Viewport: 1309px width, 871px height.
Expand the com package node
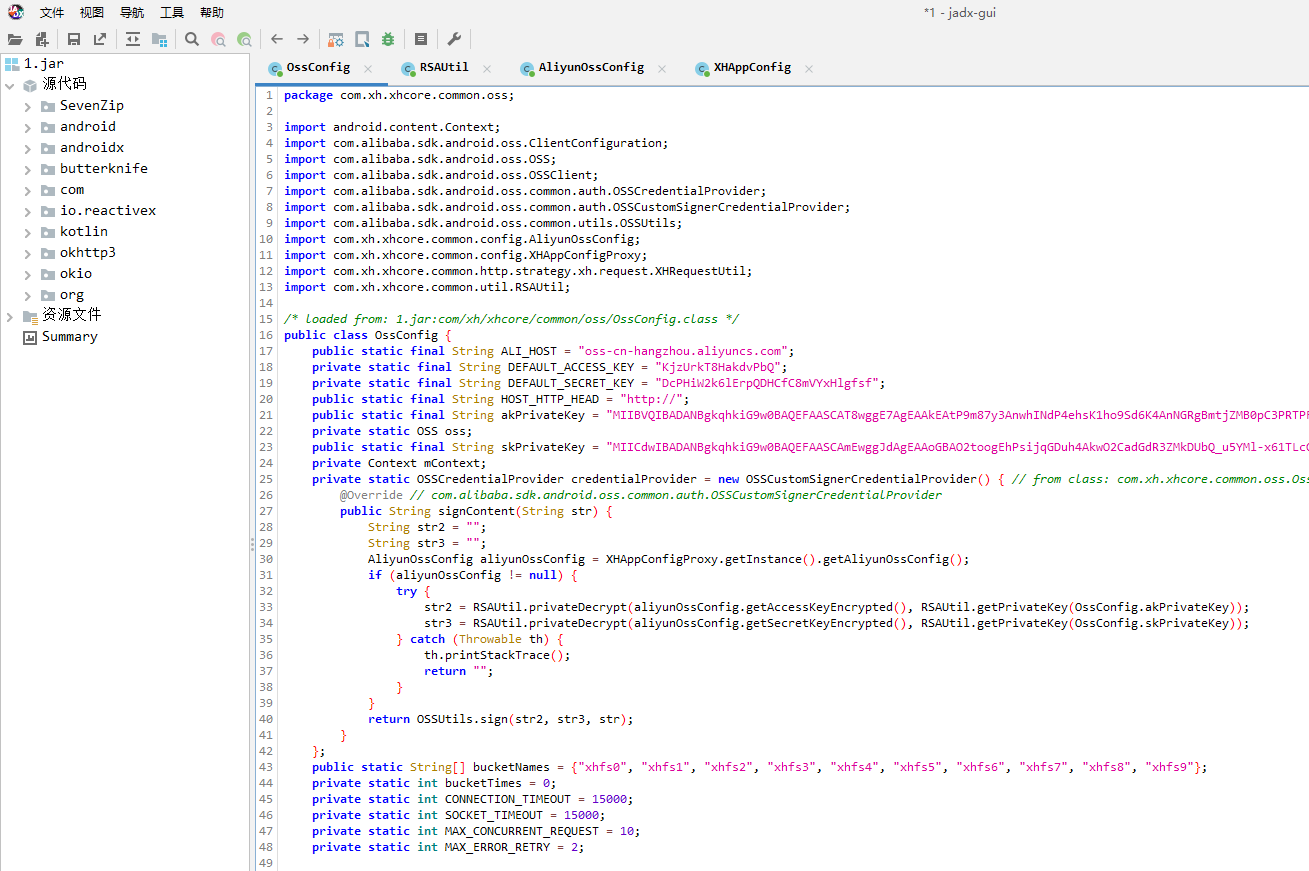pos(28,190)
